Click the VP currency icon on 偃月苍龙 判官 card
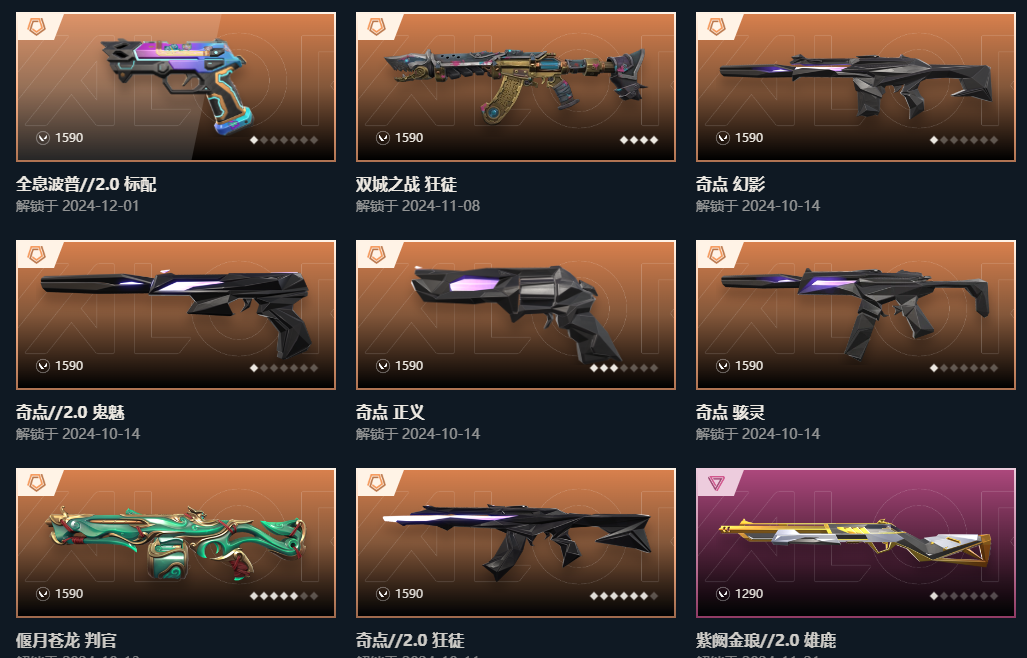1027x658 pixels. (x=43, y=594)
